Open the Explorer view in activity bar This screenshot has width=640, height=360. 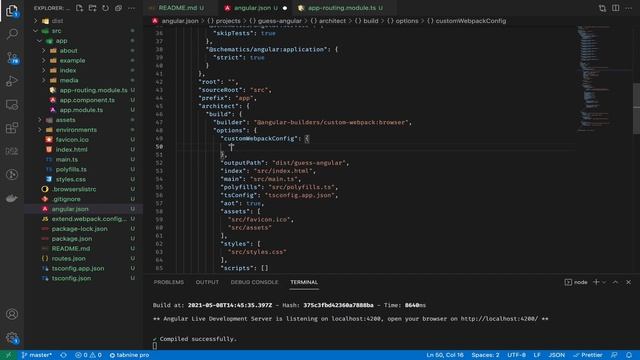pyautogui.click(x=12, y=11)
